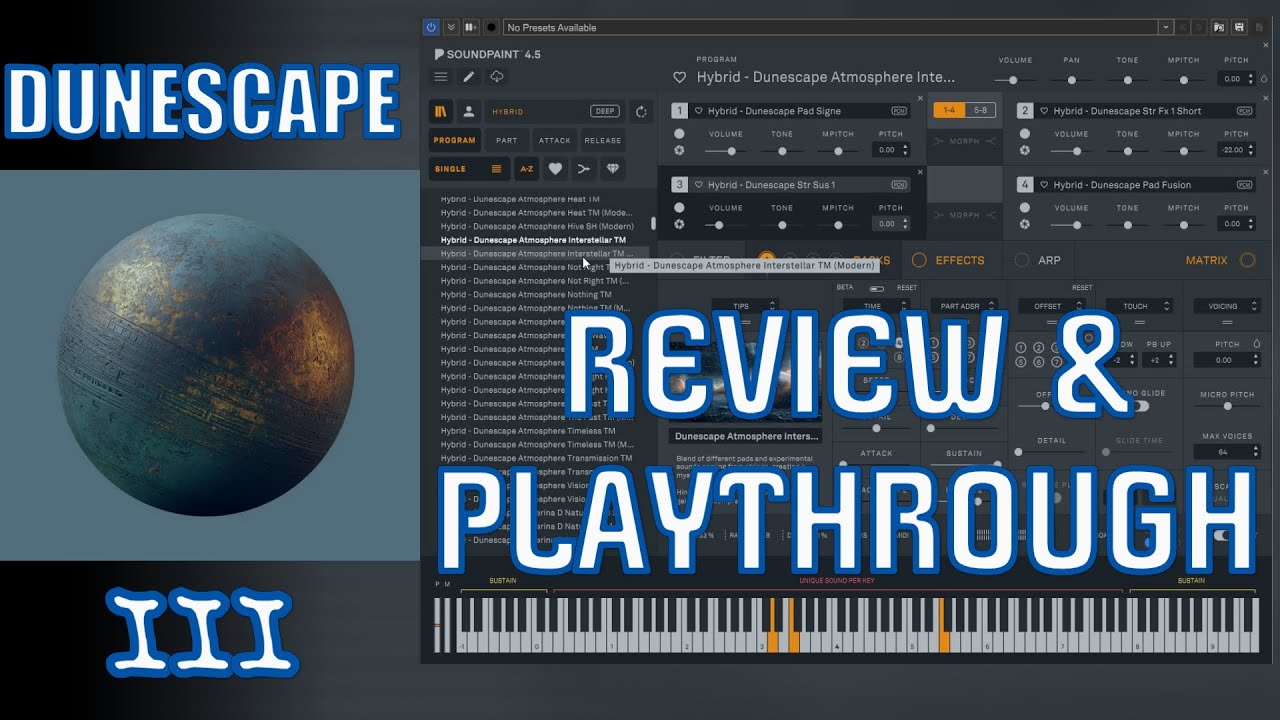Click PCM badge on Dunescape Str Fx 1 Short
The width and height of the screenshot is (1280, 720).
[x=1245, y=111]
